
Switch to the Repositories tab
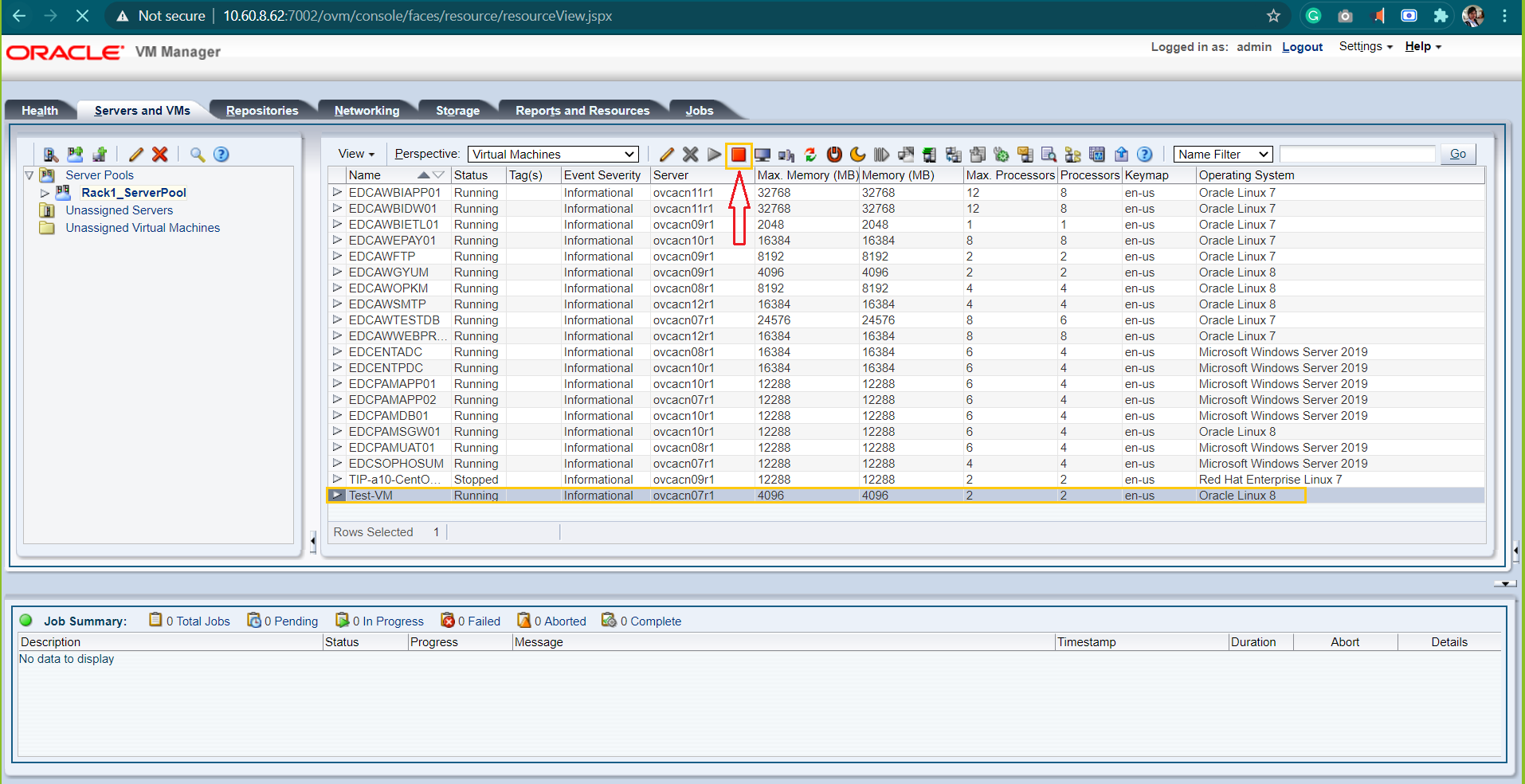(262, 111)
